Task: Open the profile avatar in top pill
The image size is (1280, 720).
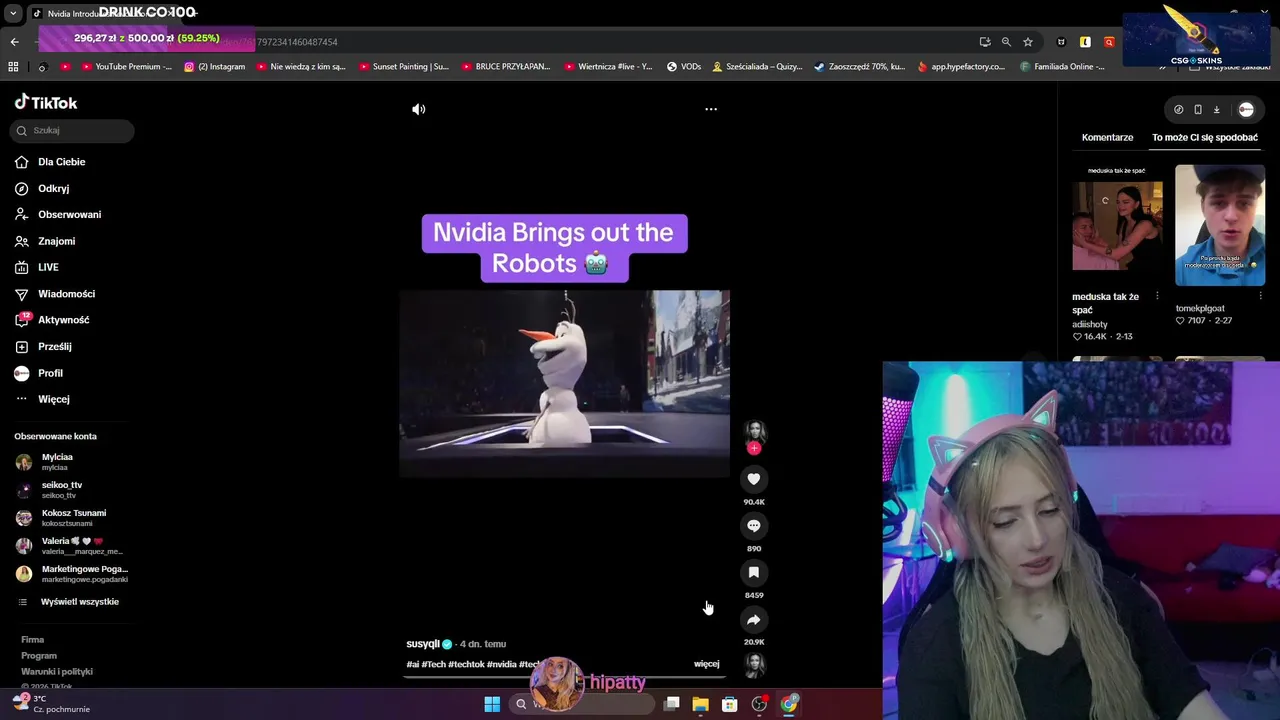Action: pyautogui.click(x=1246, y=110)
